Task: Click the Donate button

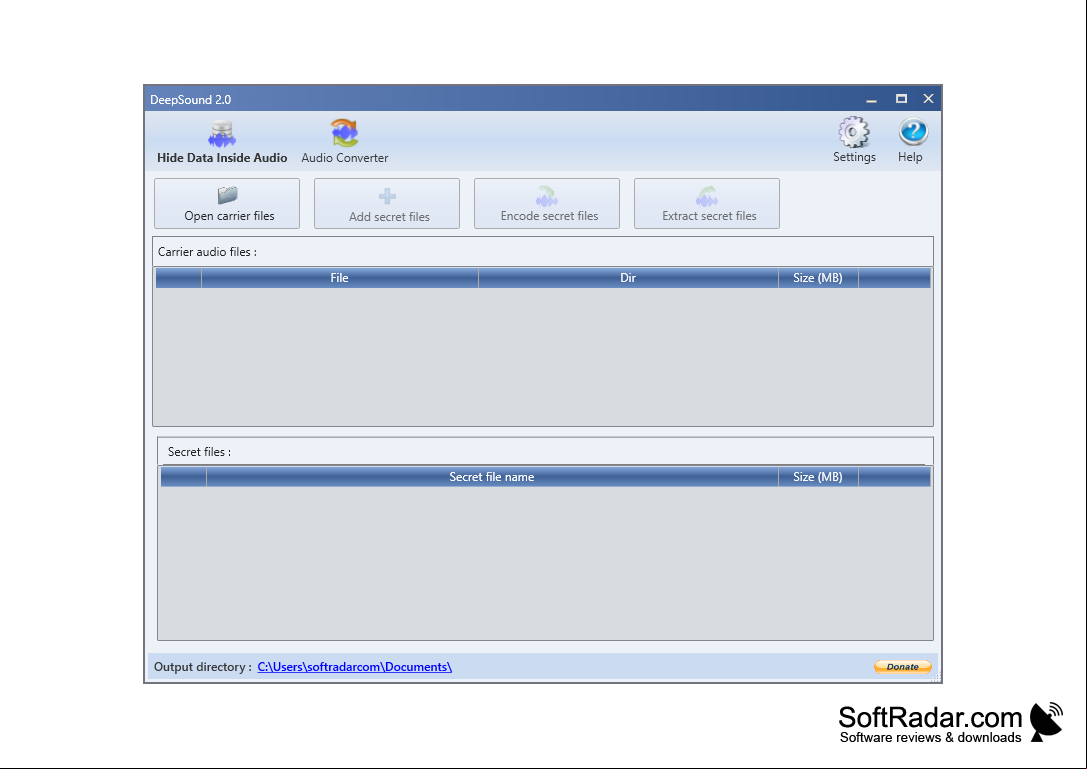Action: (x=903, y=666)
